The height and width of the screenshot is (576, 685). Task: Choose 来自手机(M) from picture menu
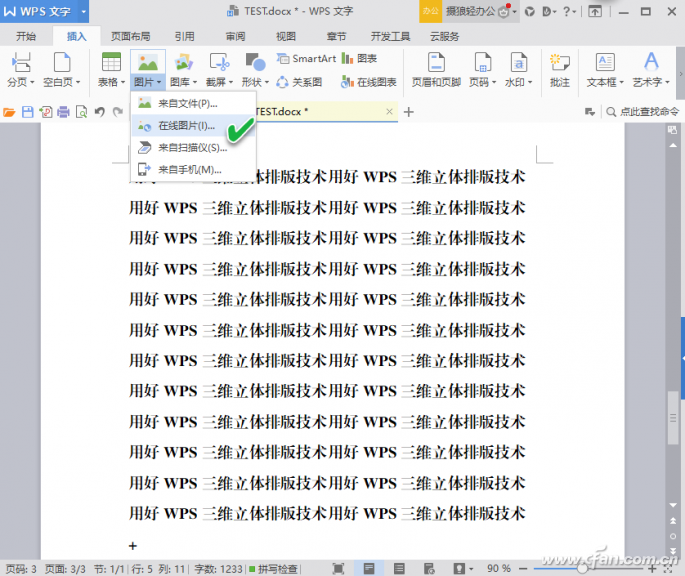coord(193,170)
